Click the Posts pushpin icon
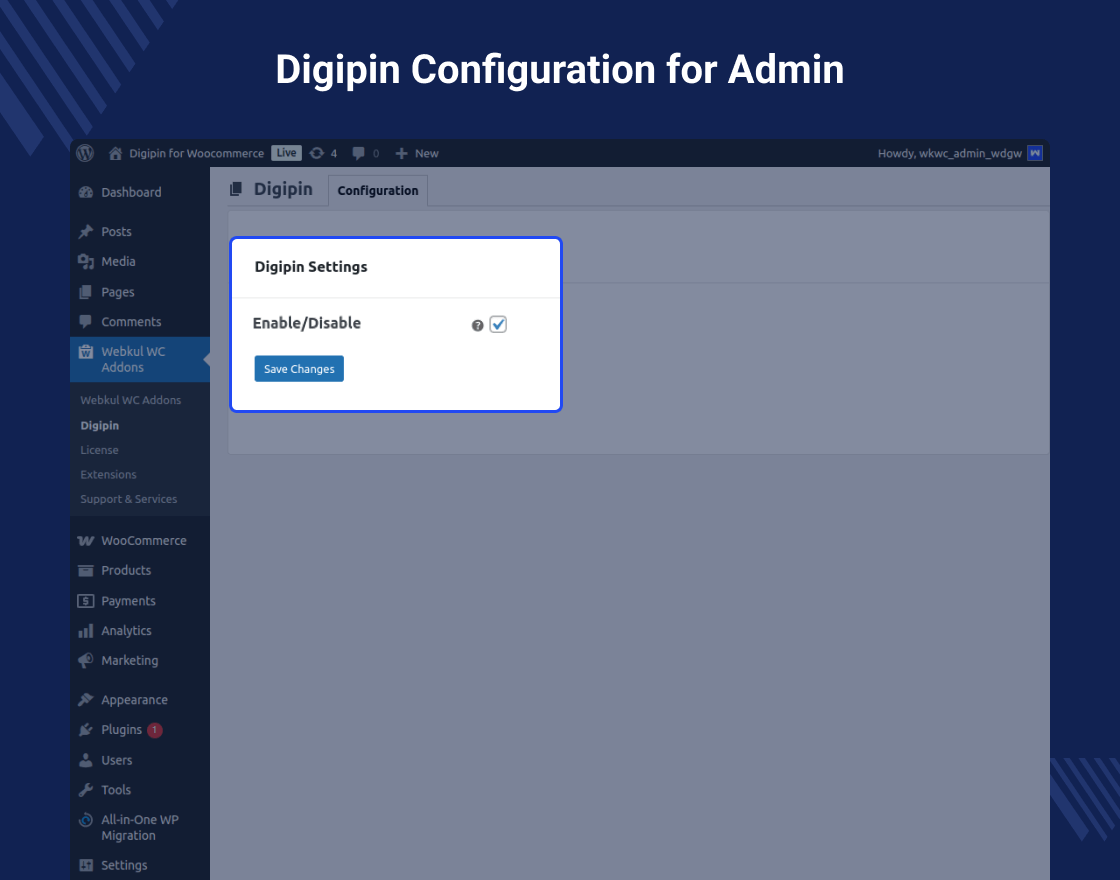 pyautogui.click(x=86, y=231)
